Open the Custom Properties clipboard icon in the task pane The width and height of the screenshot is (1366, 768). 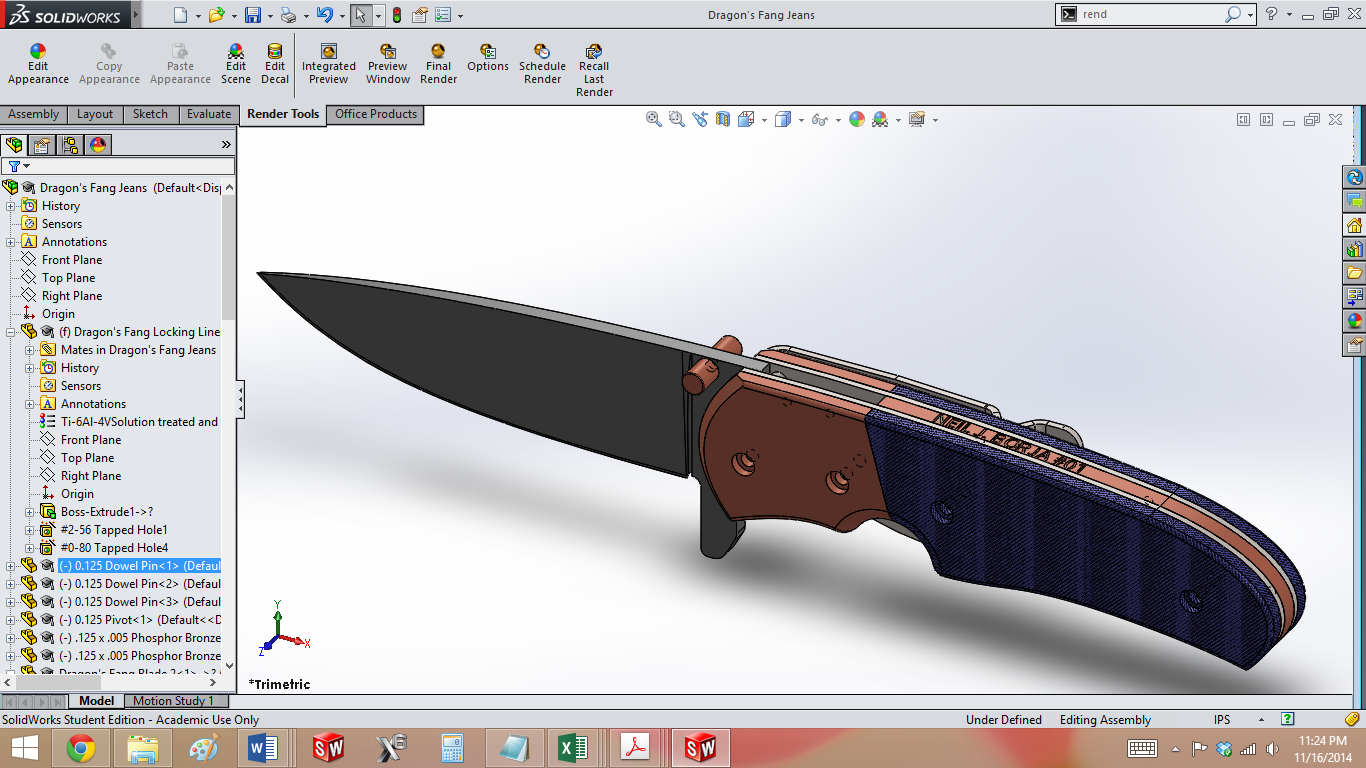pyautogui.click(x=1355, y=345)
